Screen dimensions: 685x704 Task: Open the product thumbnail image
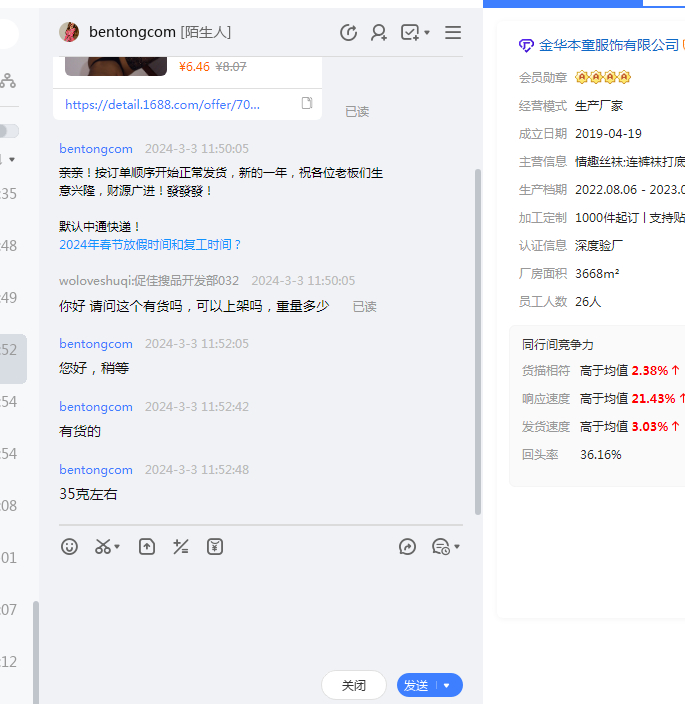click(116, 66)
